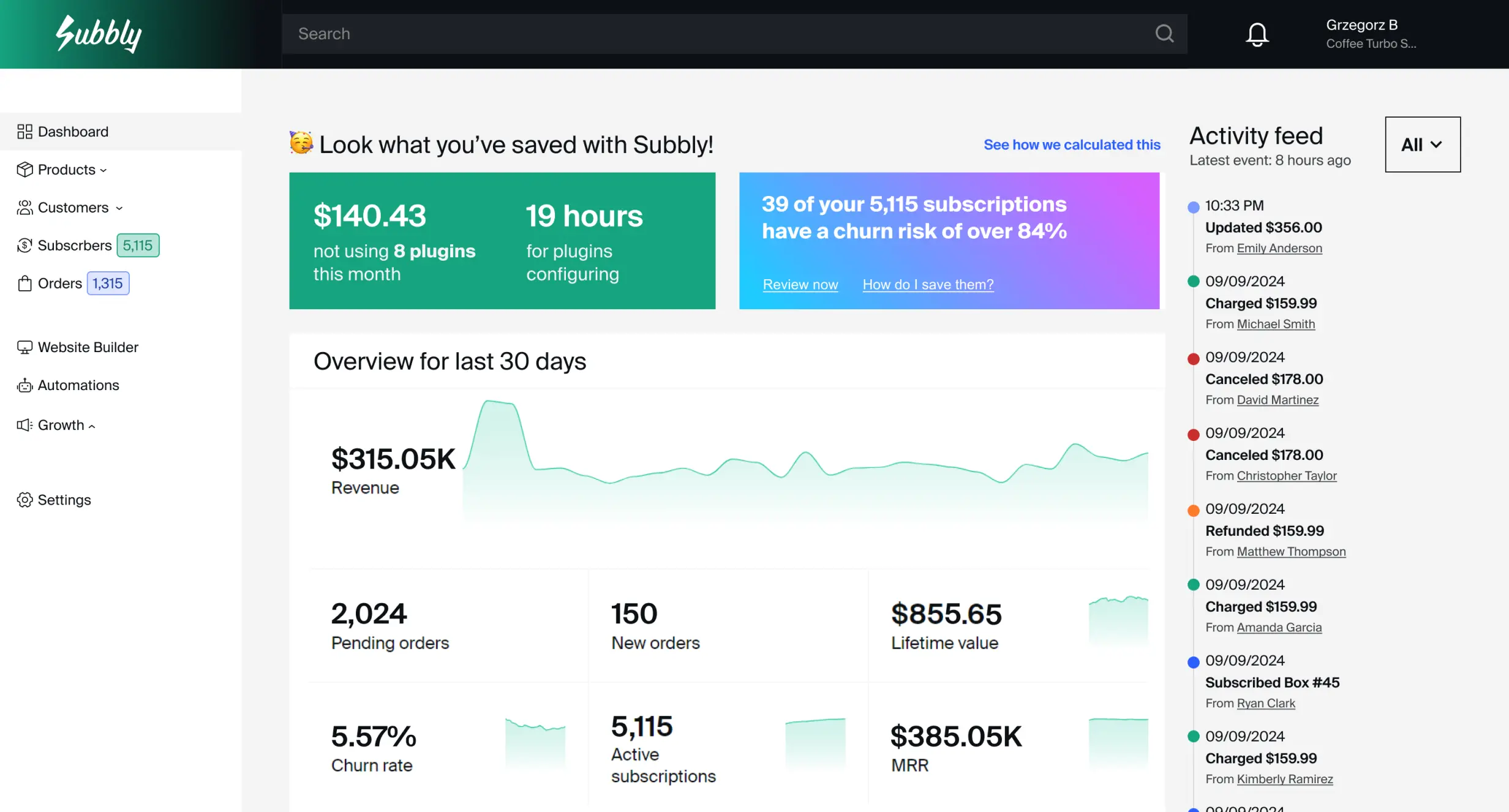Click the Products box icon

coord(24,170)
